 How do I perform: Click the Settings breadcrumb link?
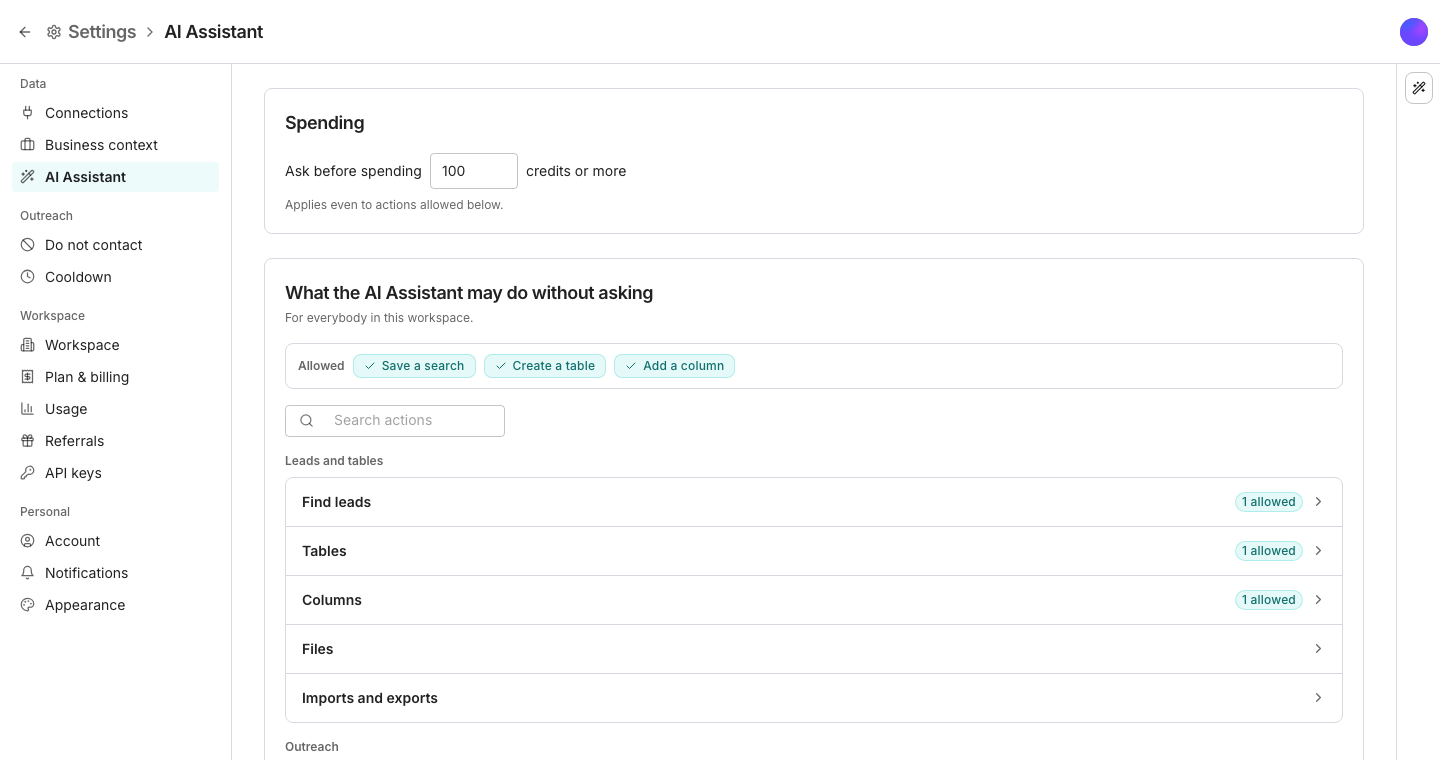click(102, 32)
